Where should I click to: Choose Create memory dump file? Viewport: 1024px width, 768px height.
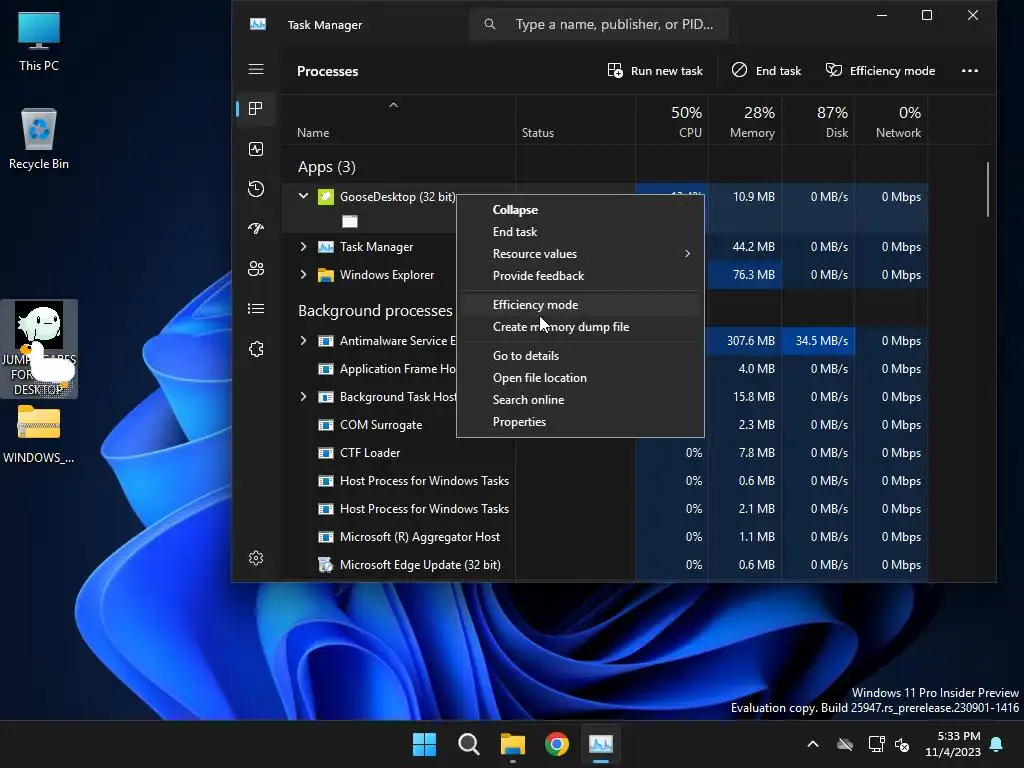tap(580, 327)
